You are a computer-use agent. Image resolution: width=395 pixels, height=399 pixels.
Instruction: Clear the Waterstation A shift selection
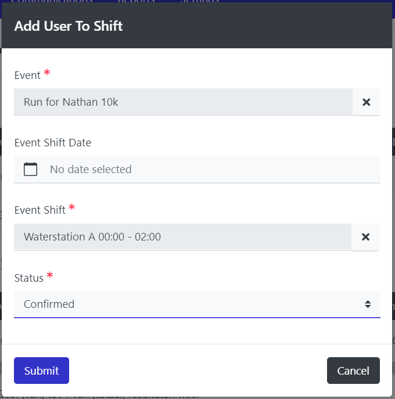[366, 237]
